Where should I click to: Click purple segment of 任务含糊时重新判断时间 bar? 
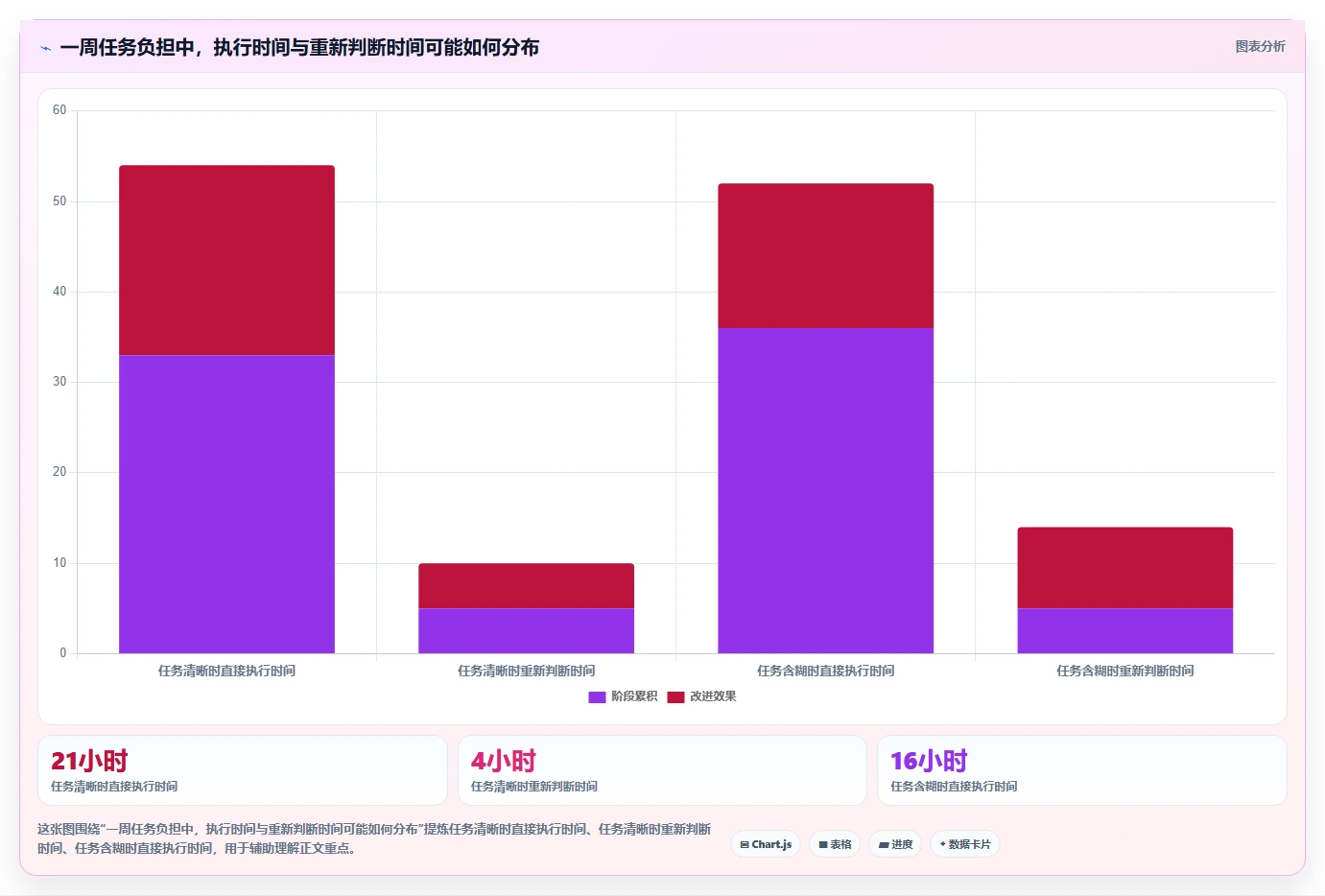[1124, 631]
